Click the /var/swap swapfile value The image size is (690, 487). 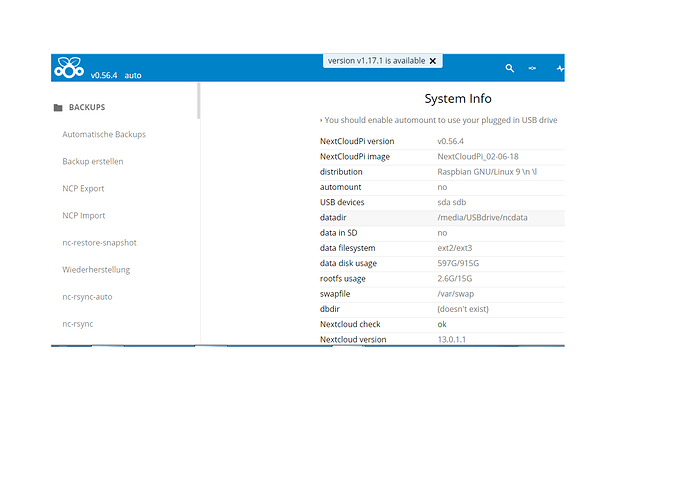(x=455, y=294)
